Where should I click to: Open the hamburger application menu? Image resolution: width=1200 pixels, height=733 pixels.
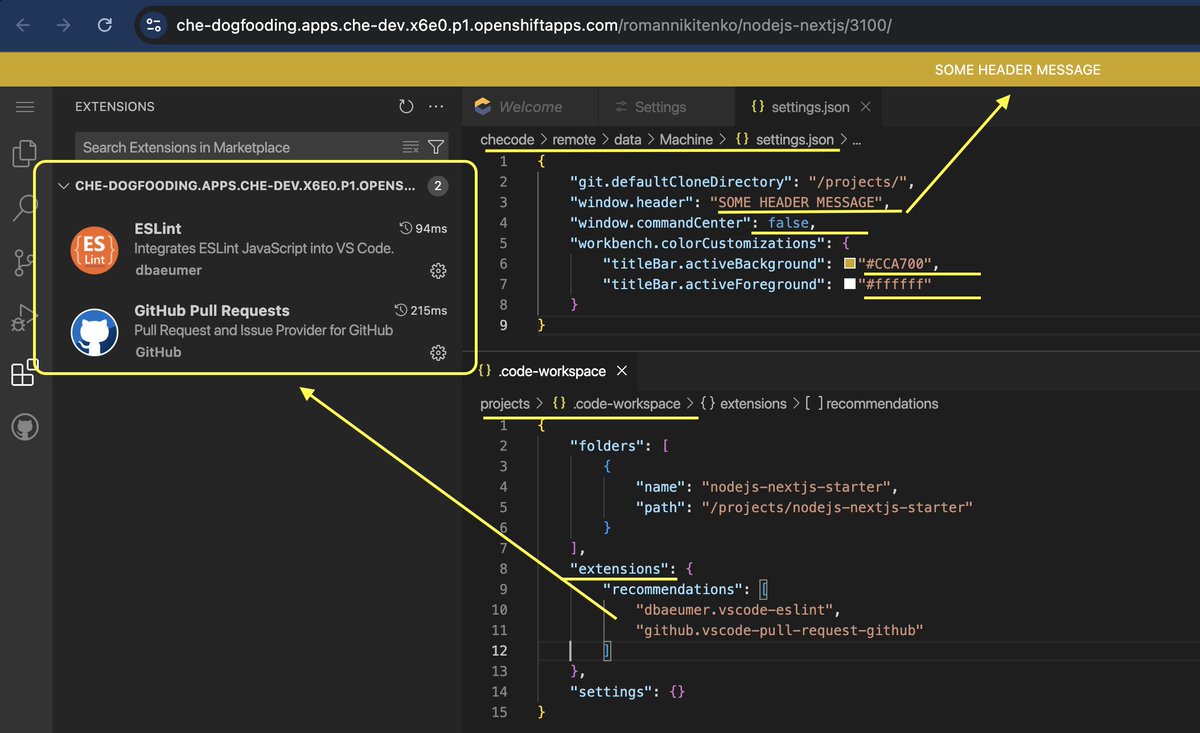click(25, 107)
